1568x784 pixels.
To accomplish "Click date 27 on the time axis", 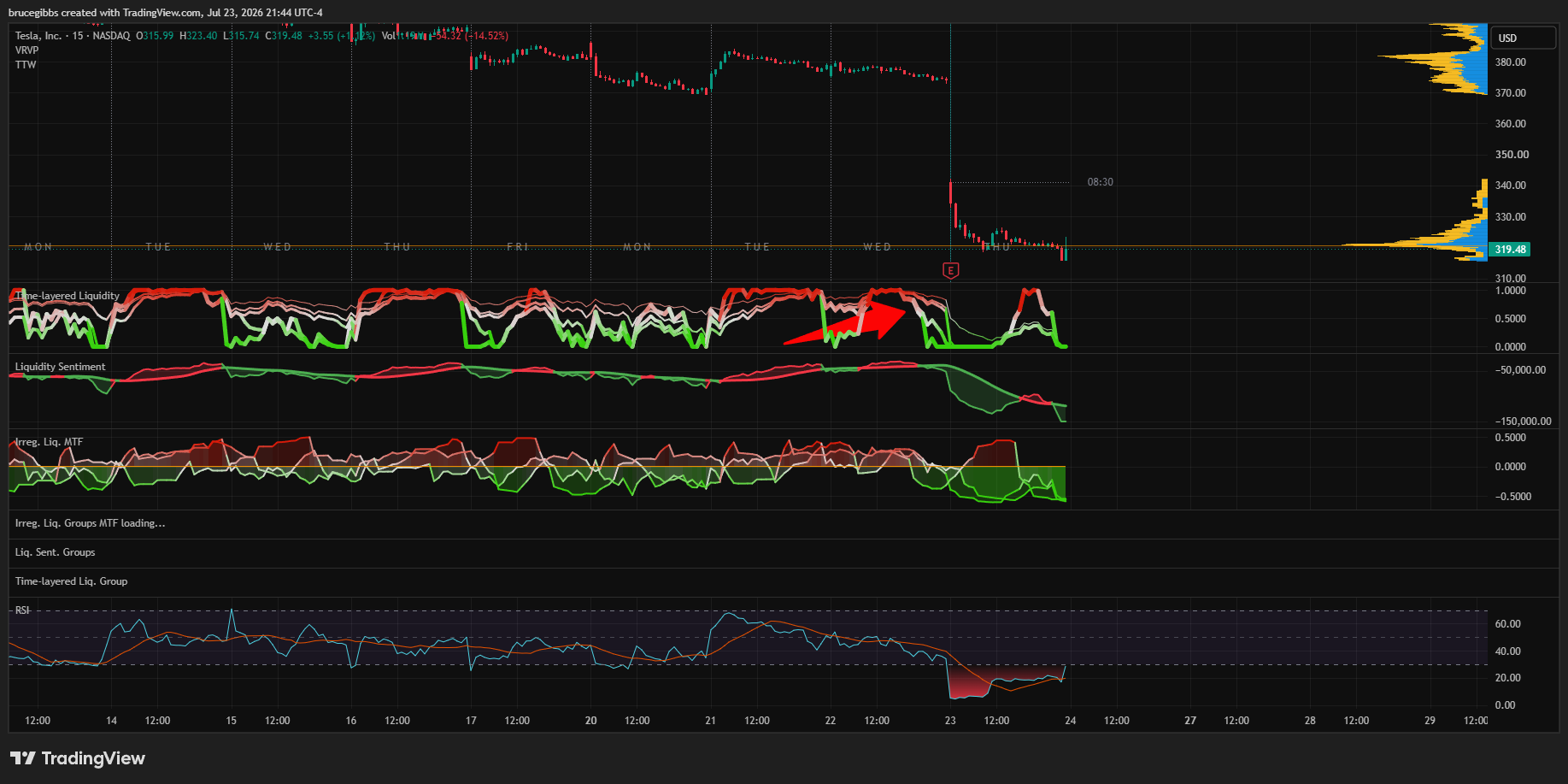I will coord(1190,721).
